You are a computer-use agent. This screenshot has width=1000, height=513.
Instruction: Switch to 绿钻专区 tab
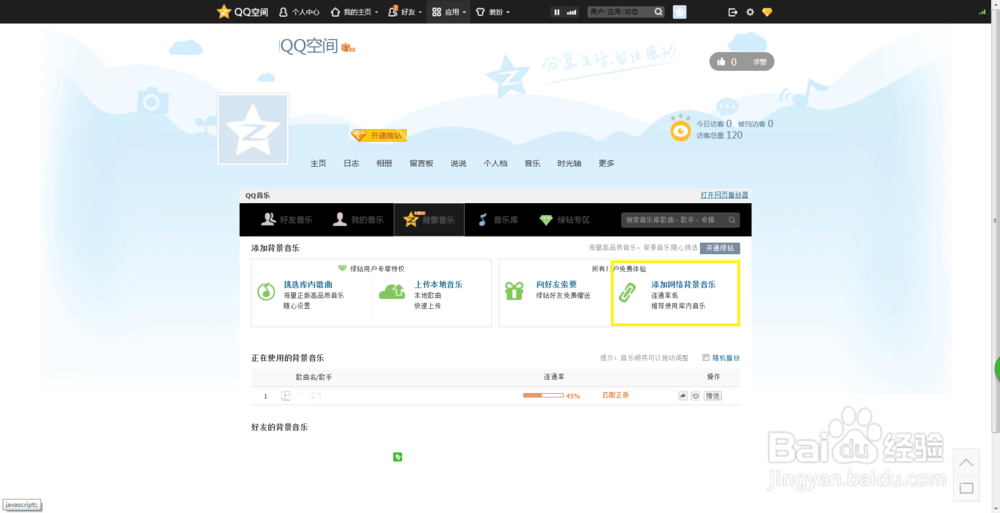[565, 219]
